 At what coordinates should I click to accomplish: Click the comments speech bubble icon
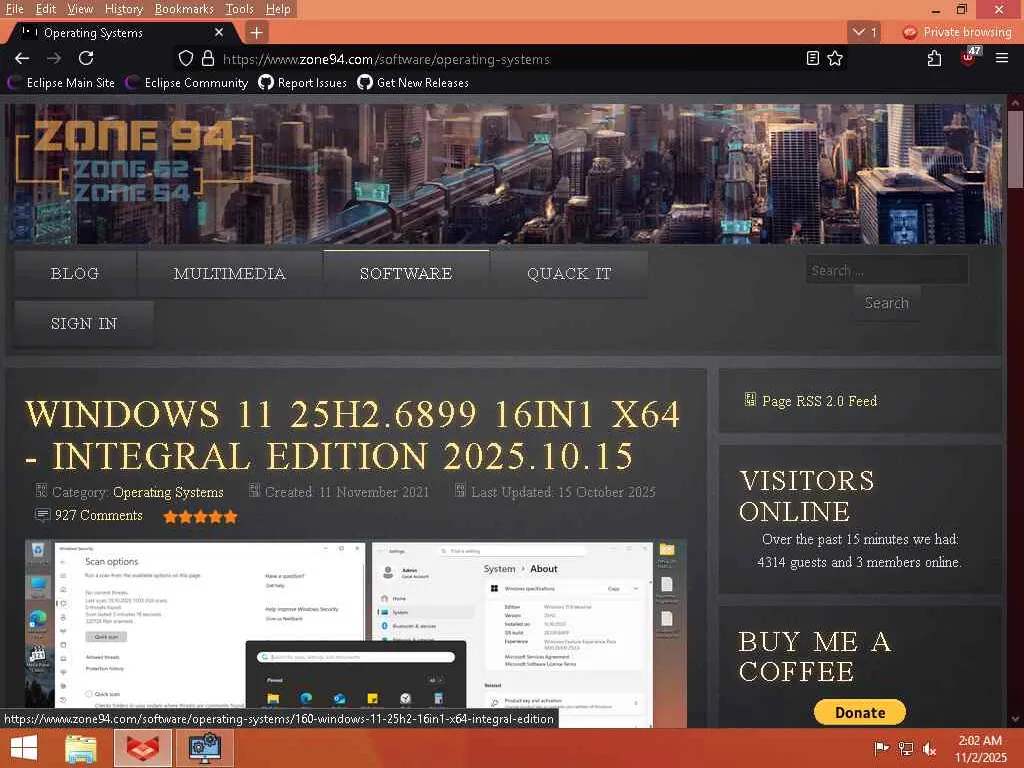coord(42,515)
